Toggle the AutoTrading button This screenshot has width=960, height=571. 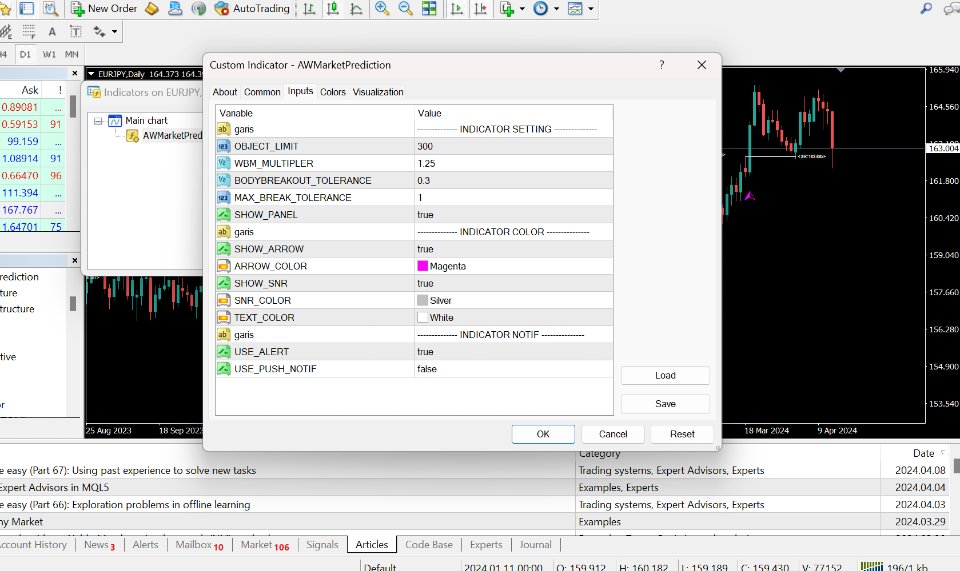pyautogui.click(x=252, y=9)
